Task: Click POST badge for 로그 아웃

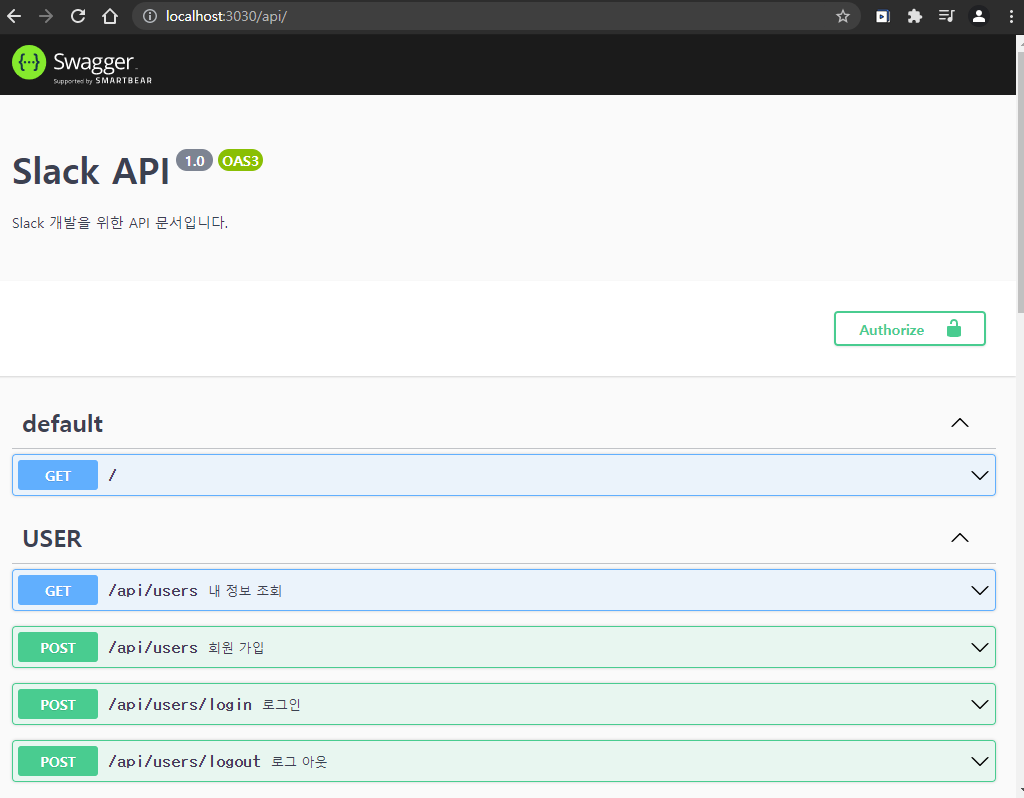Action: [58, 761]
